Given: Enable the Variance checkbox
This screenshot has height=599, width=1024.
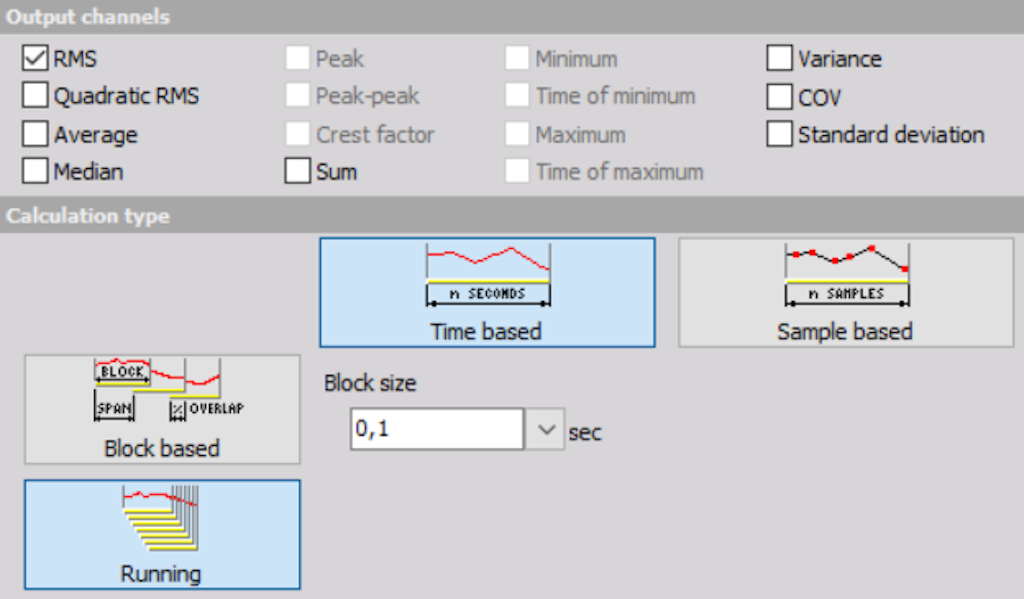Looking at the screenshot, I should pyautogui.click(x=779, y=58).
